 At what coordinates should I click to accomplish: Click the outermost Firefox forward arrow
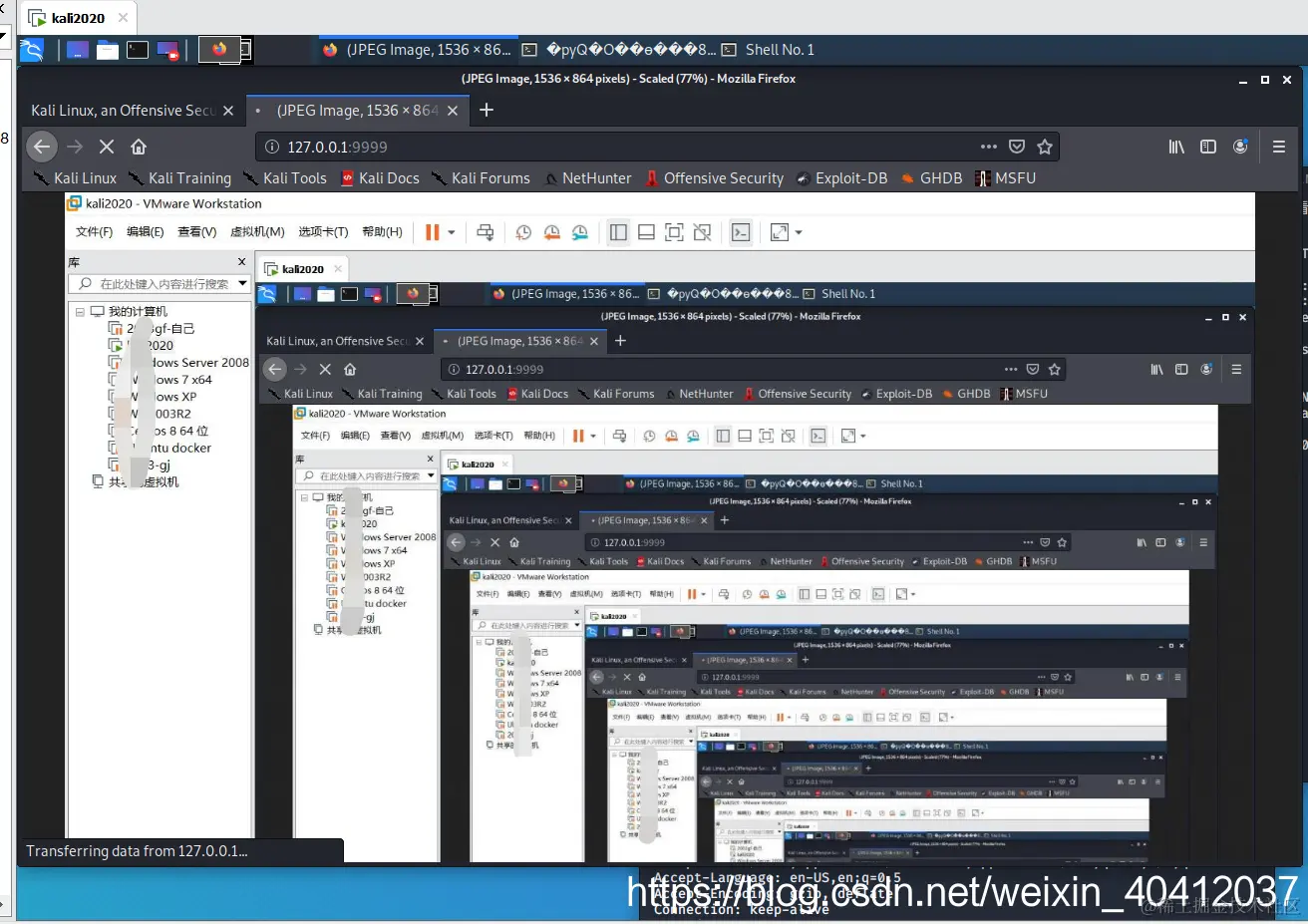(x=75, y=147)
